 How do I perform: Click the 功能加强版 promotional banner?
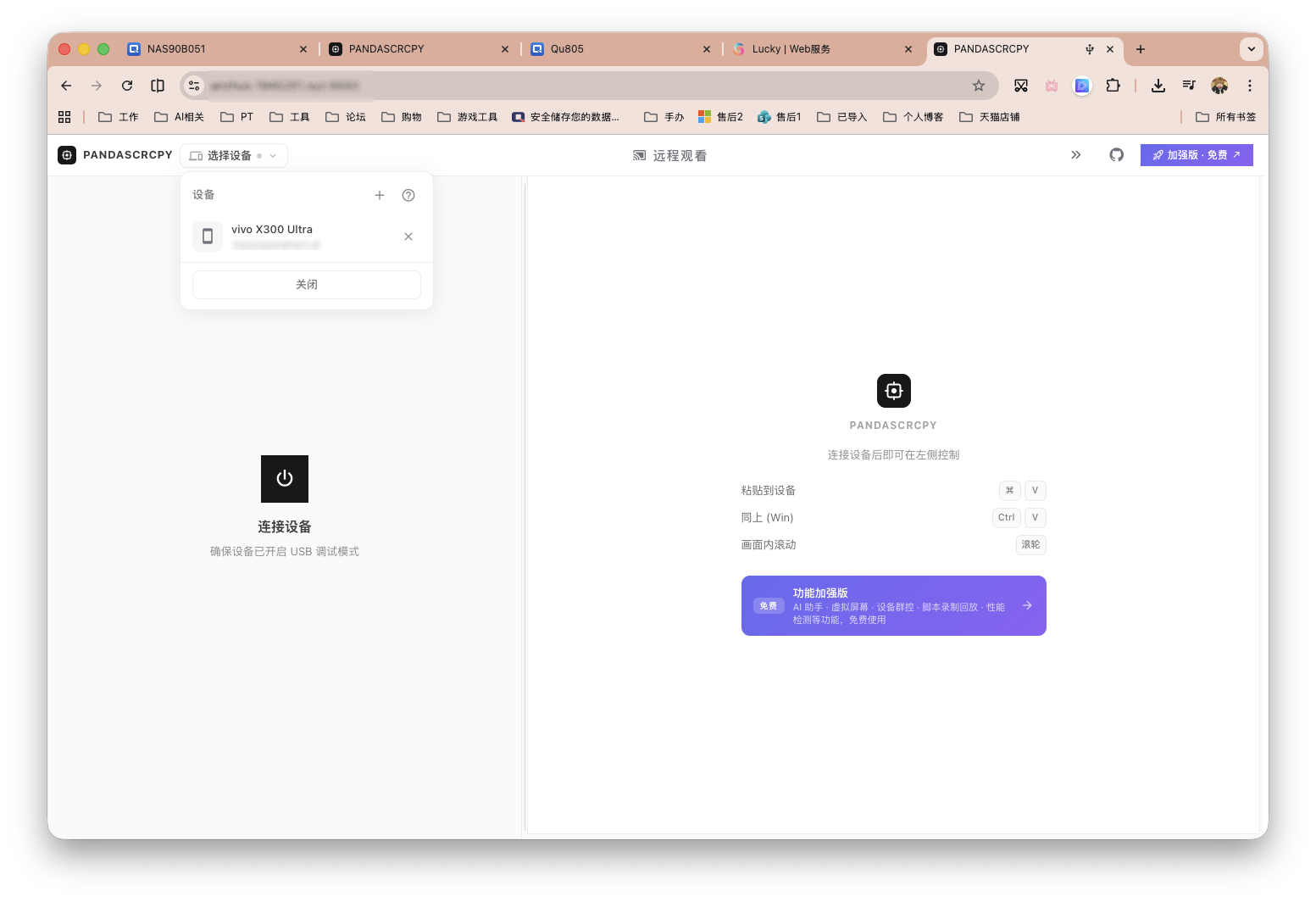893,605
